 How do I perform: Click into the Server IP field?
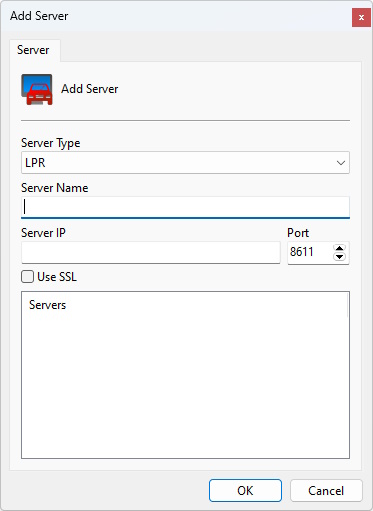151,252
